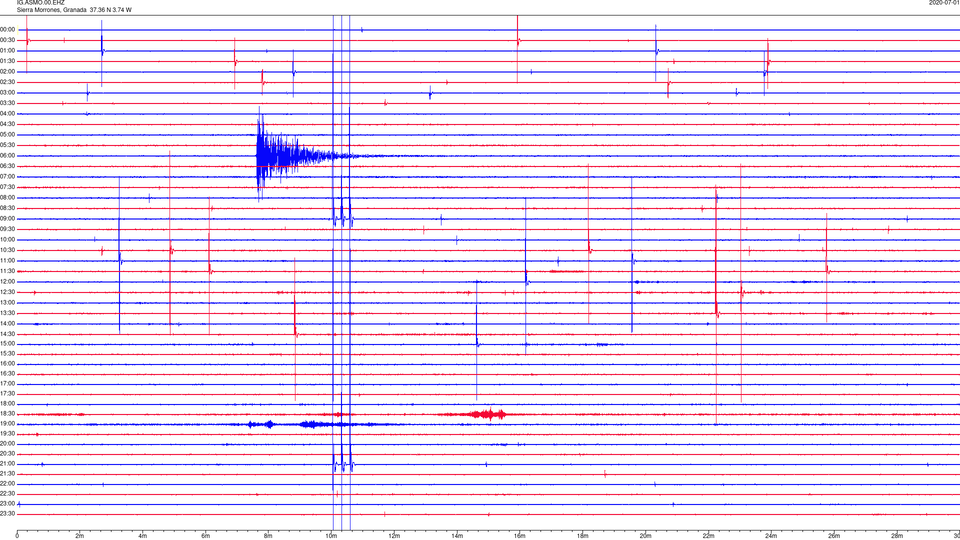This screenshot has height=540, width=960.
Task: Click the 15:30 time label
Action: pos(8,354)
